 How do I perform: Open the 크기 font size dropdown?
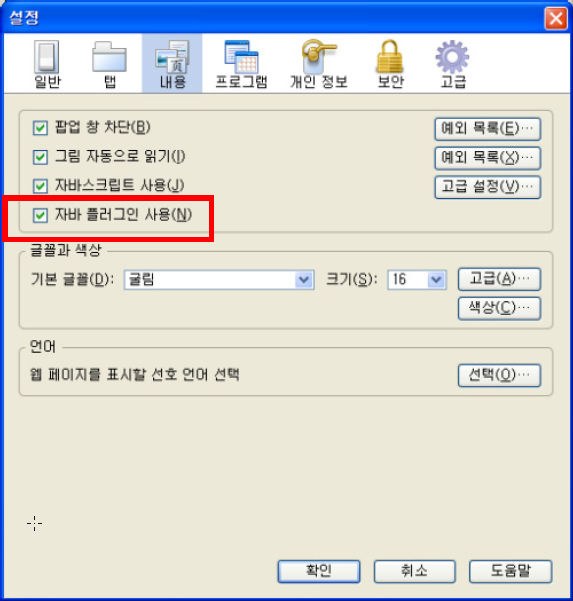(x=417, y=280)
